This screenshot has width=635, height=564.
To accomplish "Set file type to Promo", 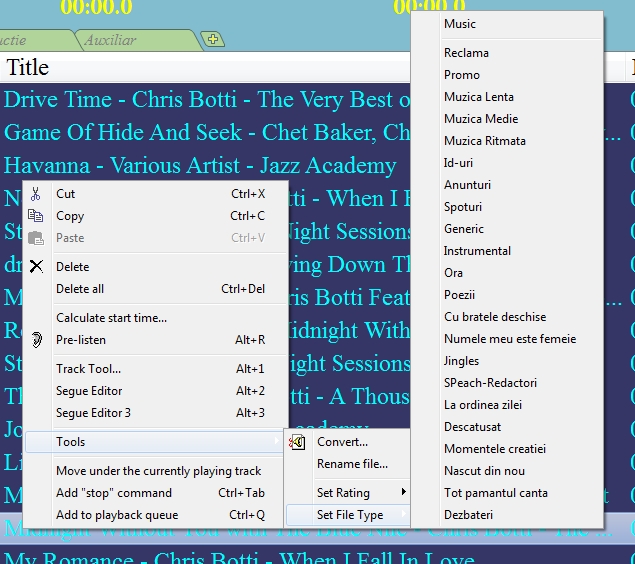I will pyautogui.click(x=507, y=75).
